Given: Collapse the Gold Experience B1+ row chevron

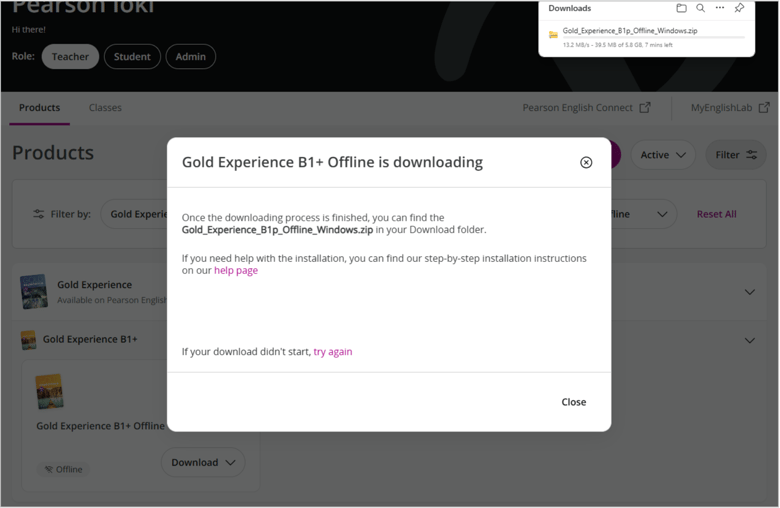Looking at the screenshot, I should (x=750, y=341).
